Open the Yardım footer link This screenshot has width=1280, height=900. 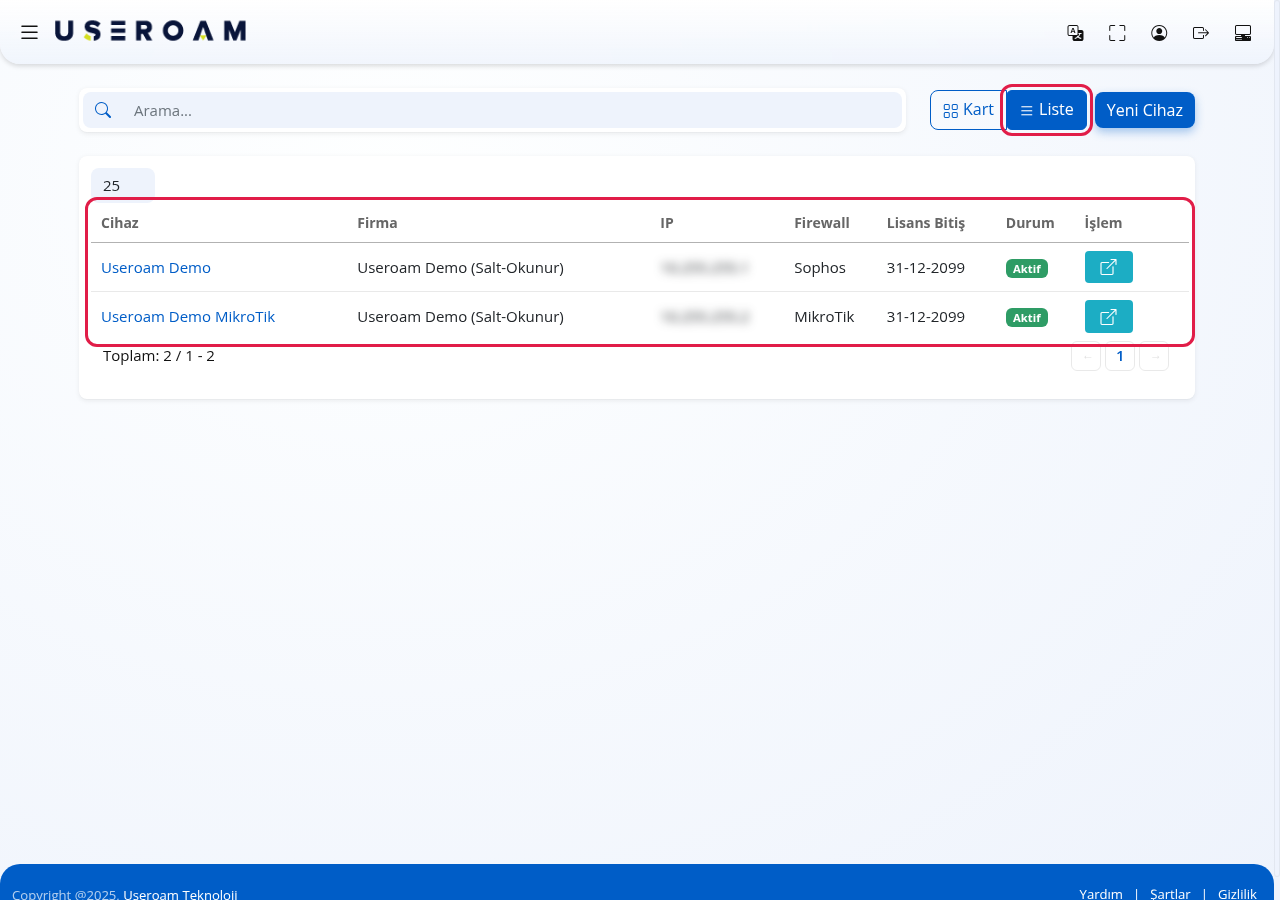coord(1101,894)
